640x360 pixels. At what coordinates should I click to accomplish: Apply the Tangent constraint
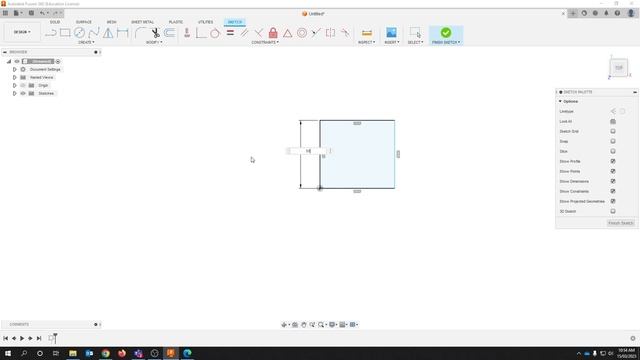[215, 33]
